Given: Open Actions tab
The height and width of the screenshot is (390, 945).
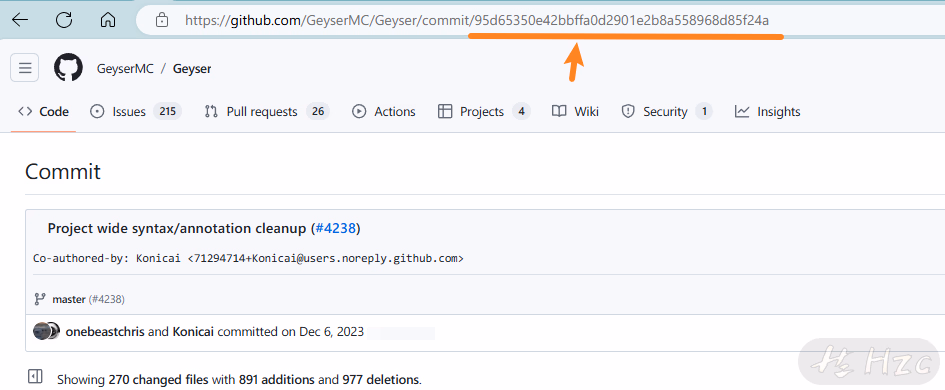Looking at the screenshot, I should tap(383, 112).
